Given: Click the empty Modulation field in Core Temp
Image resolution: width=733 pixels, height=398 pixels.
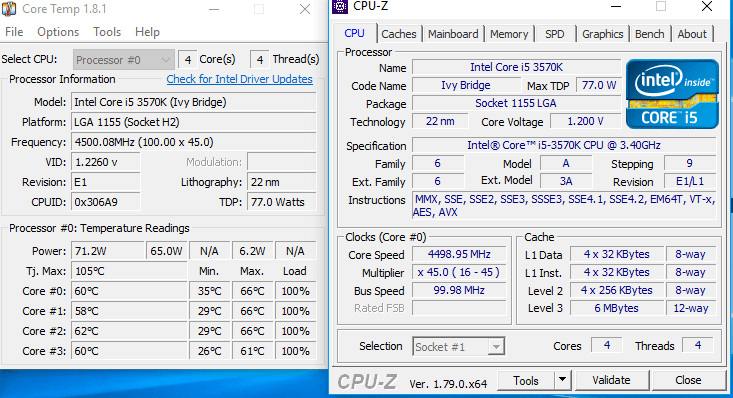Looking at the screenshot, I should point(281,162).
